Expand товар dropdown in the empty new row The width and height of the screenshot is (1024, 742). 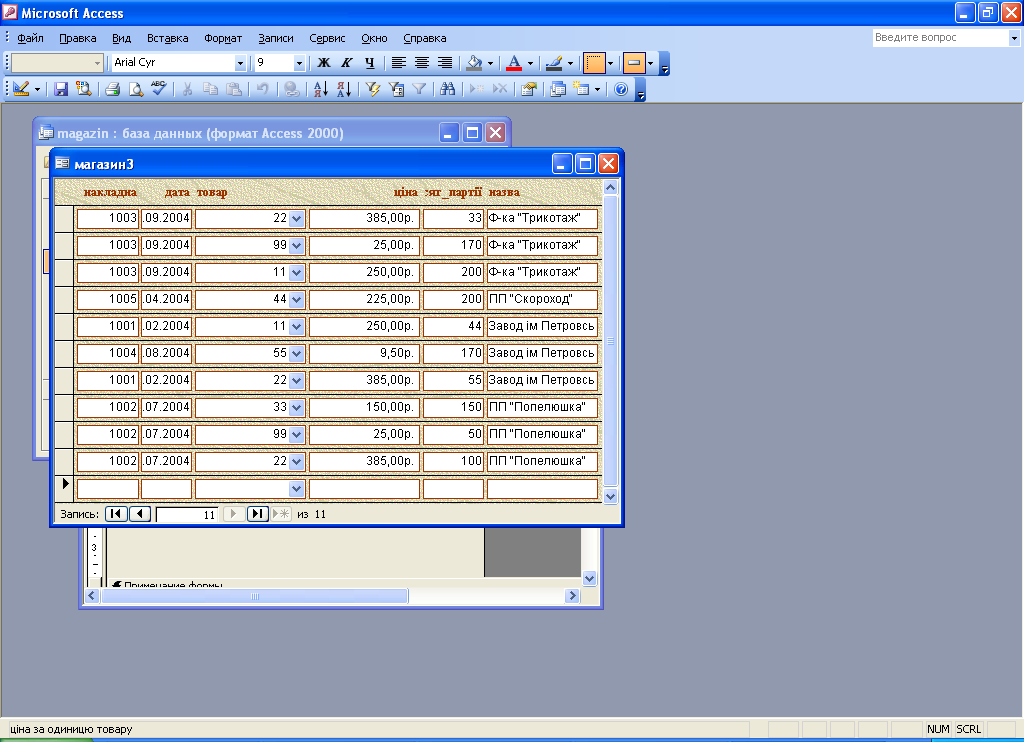tap(296, 489)
